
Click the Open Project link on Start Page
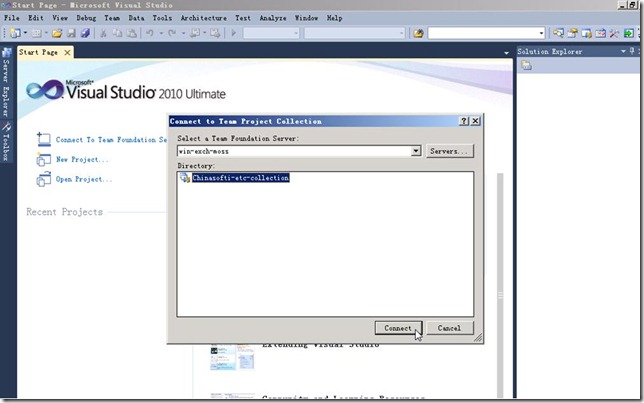pos(84,179)
